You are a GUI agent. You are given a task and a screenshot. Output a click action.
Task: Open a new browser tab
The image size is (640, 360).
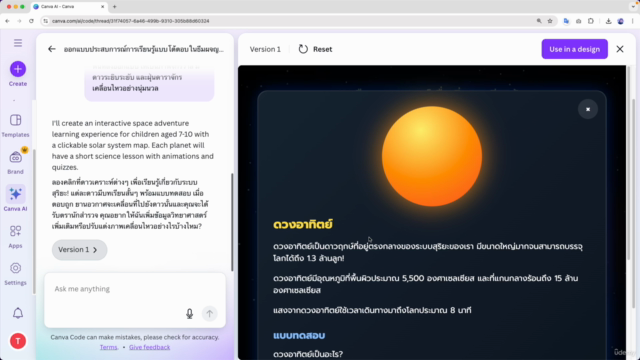pyautogui.click(x=115, y=7)
